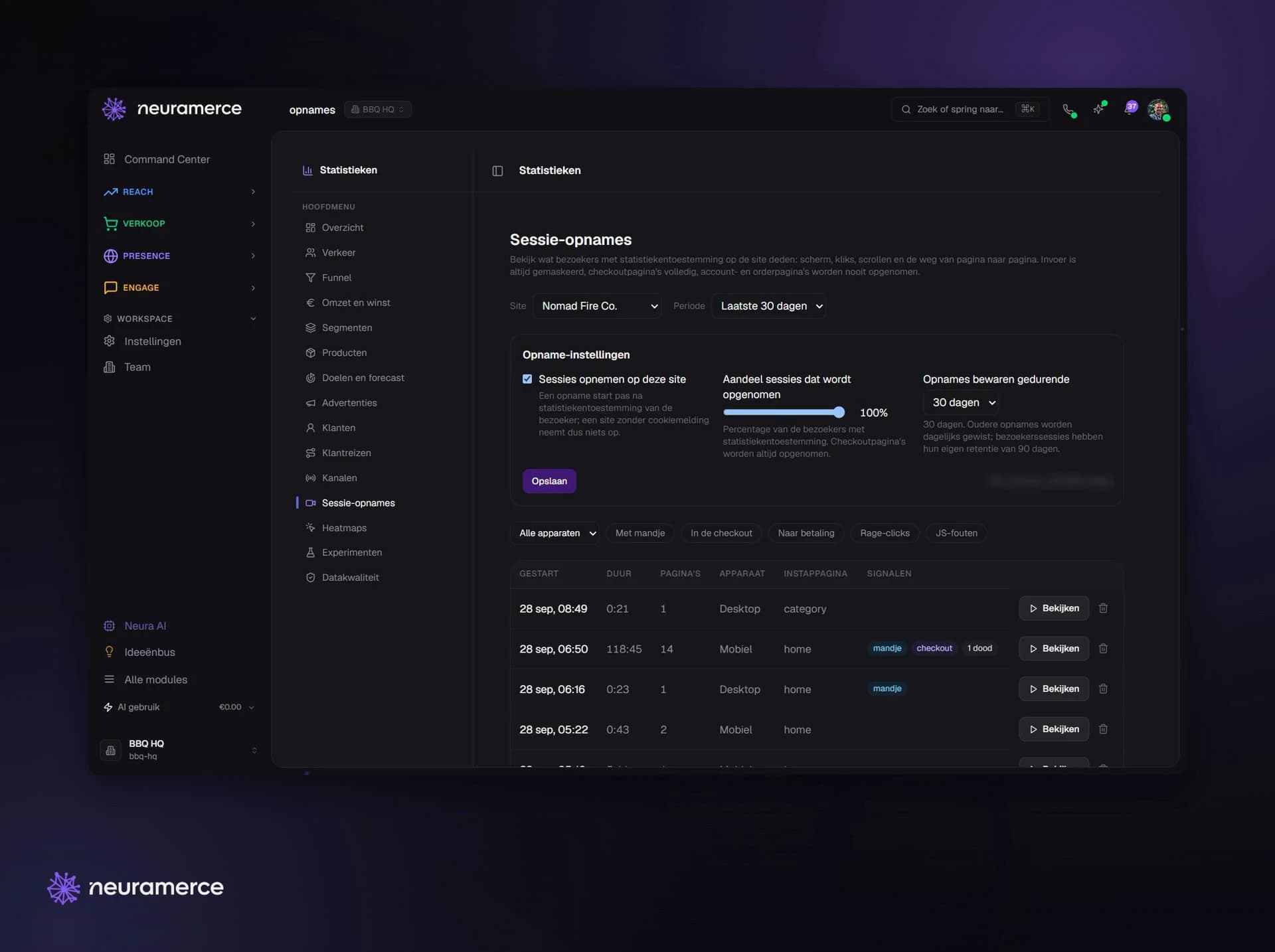Viewport: 1275px width, 952px height.
Task: Expand the REACH section
Action: 179,192
